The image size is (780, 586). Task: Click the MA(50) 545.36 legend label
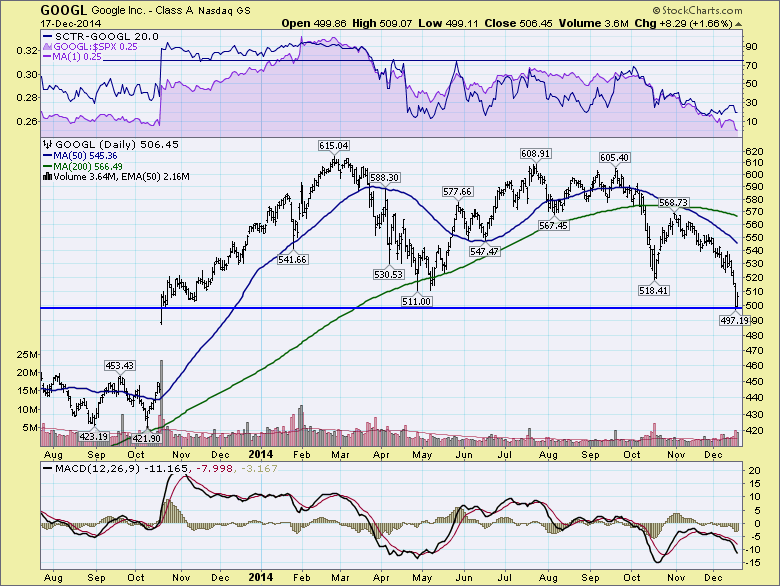click(x=86, y=156)
